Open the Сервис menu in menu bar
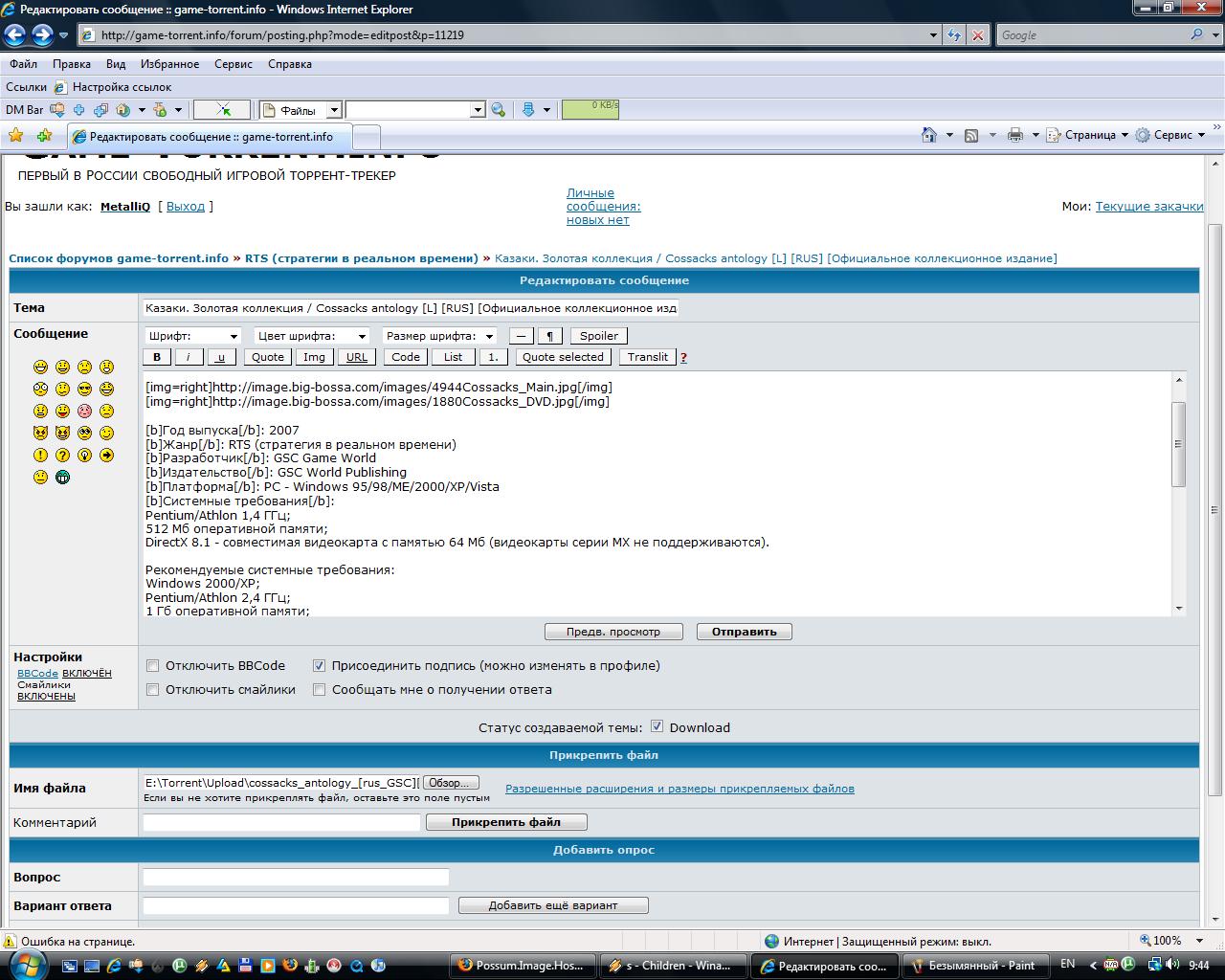Image resolution: width=1225 pixels, height=980 pixels. click(x=234, y=64)
